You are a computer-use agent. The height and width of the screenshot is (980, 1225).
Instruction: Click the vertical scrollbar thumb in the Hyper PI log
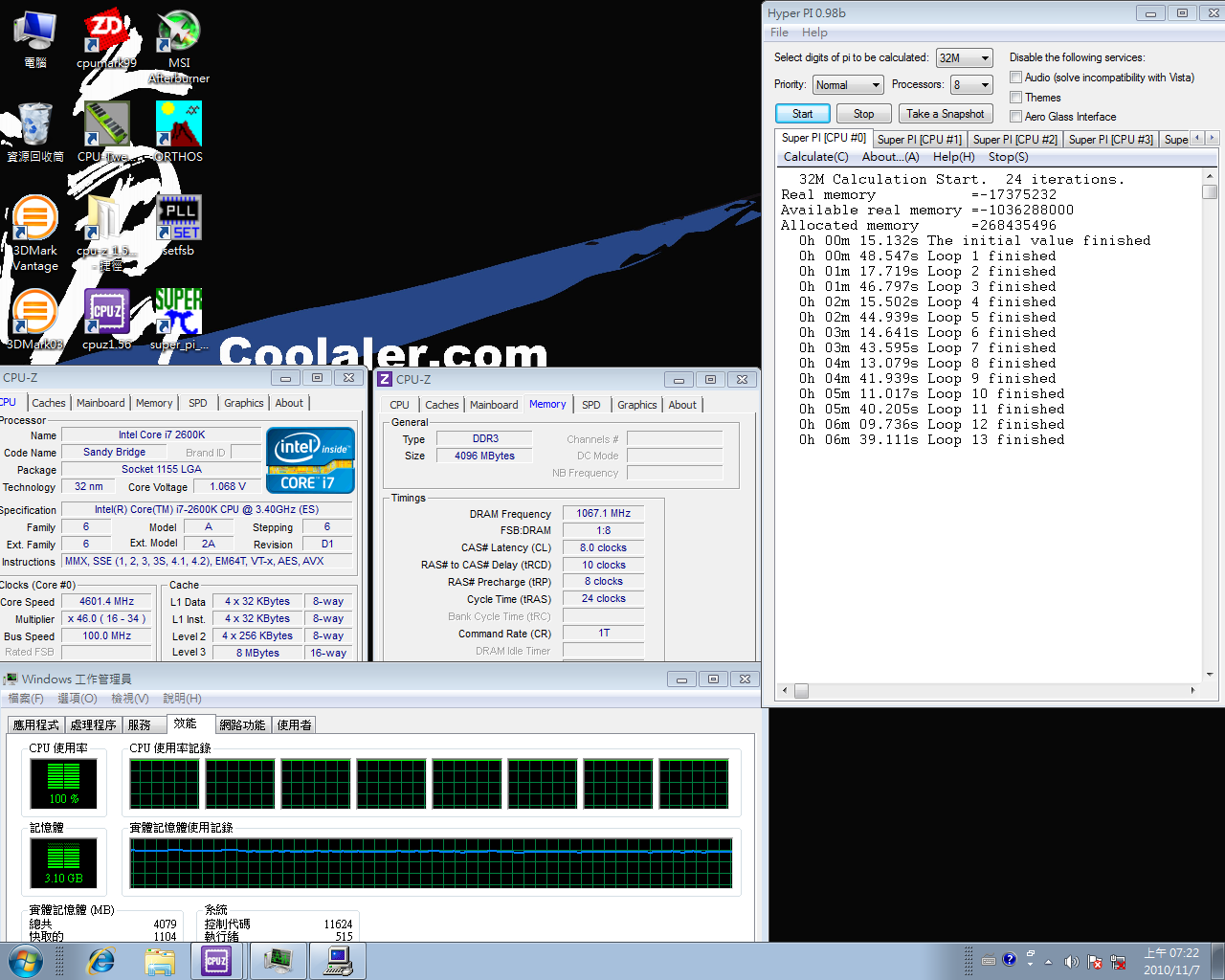[x=1210, y=191]
